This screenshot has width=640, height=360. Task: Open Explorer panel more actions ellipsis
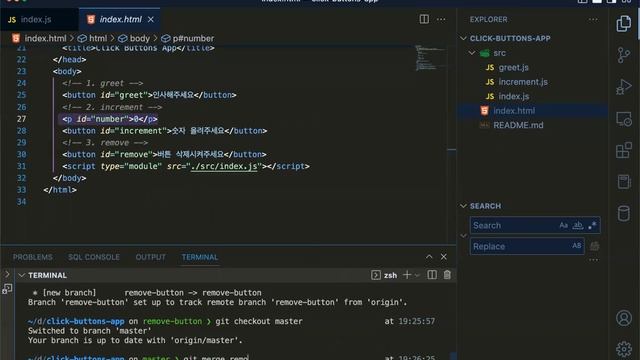point(593,19)
